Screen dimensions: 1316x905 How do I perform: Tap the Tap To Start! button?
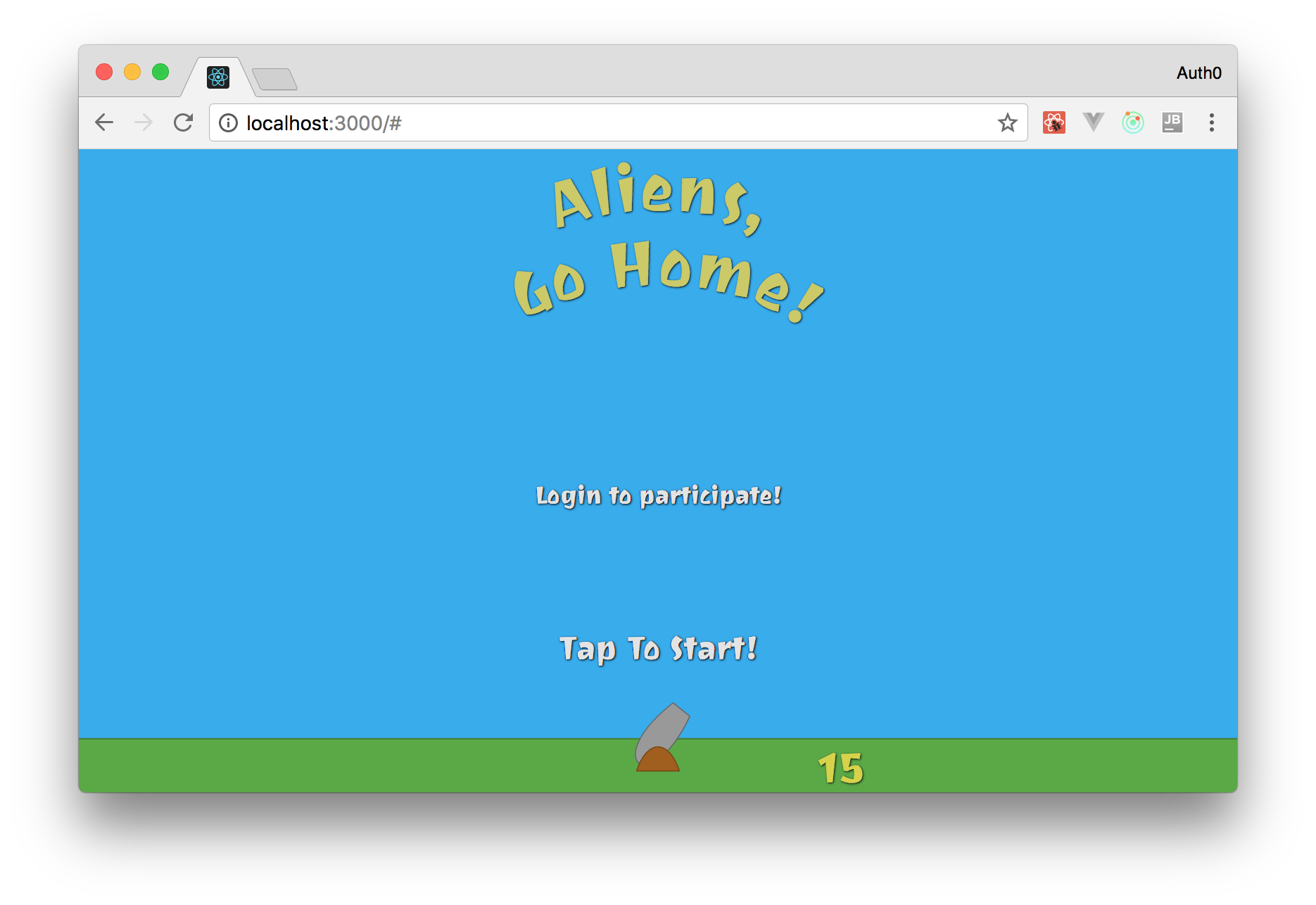tap(658, 649)
